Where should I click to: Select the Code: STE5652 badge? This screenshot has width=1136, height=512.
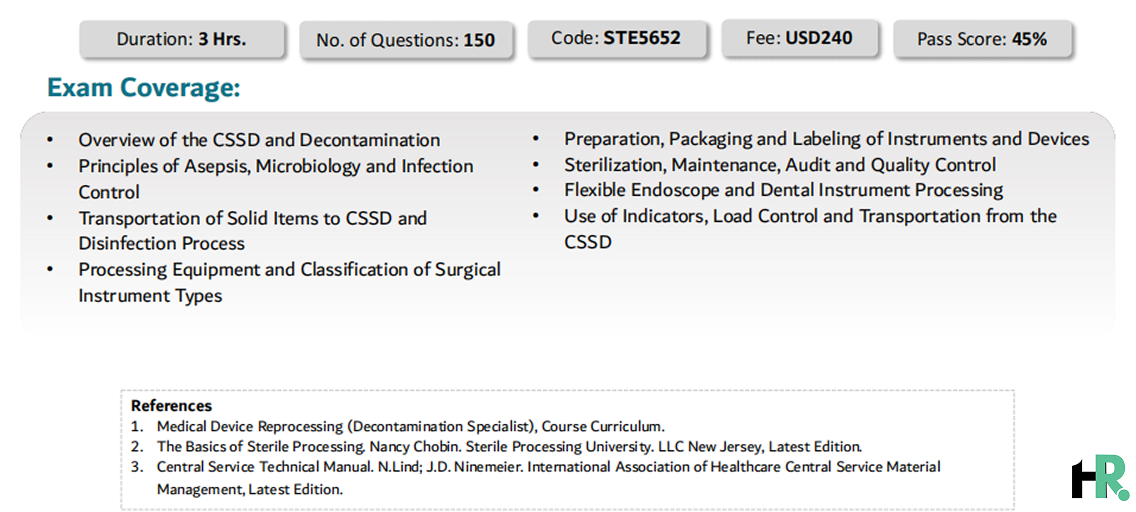616,38
